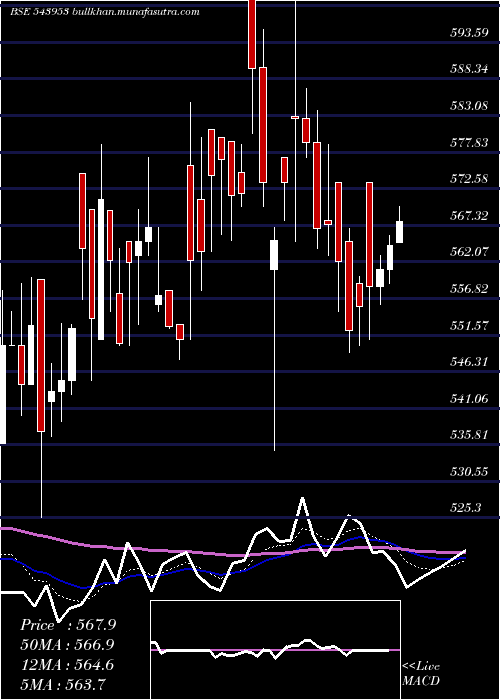This screenshot has height=700, width=500.
Task: Select the 567.32 axis value
Action: [468, 216]
